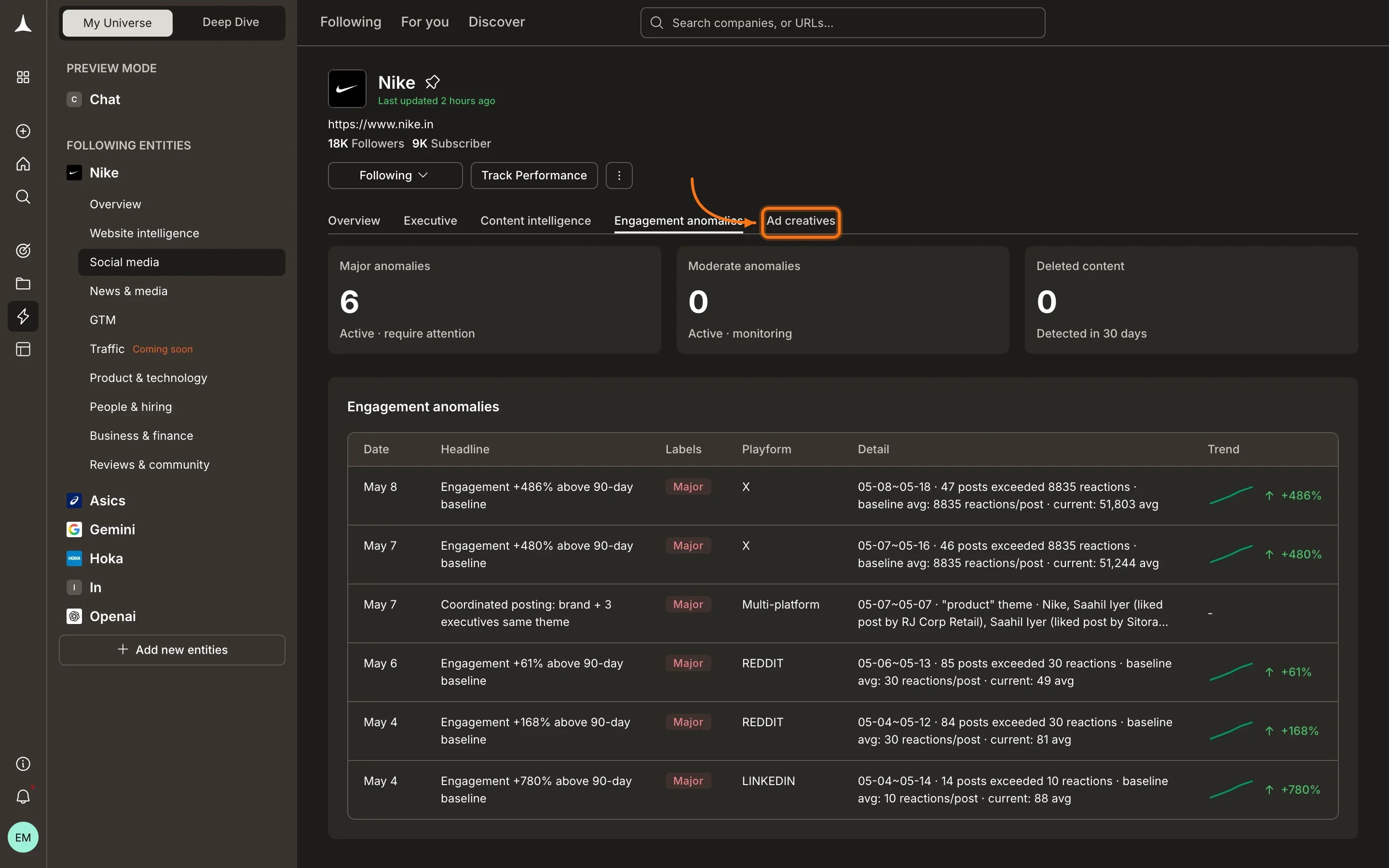This screenshot has height=868, width=1389.
Task: Click 'Engagement +486% above 90-day baseline' headline
Action: click(x=537, y=495)
